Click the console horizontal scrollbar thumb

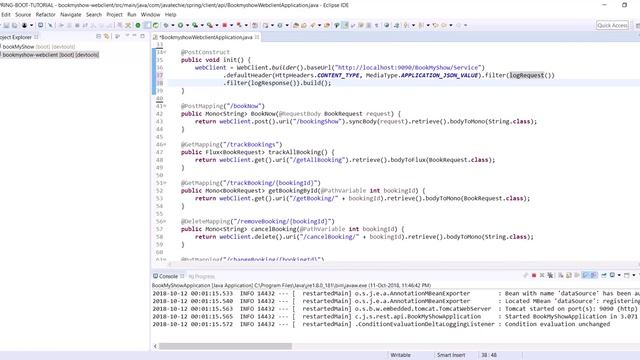(225, 346)
